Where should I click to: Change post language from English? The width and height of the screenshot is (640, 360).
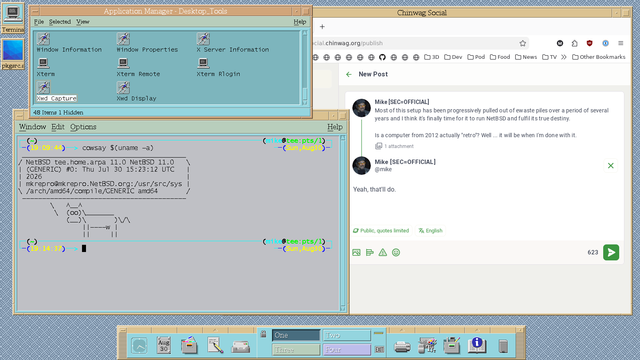pos(430,231)
